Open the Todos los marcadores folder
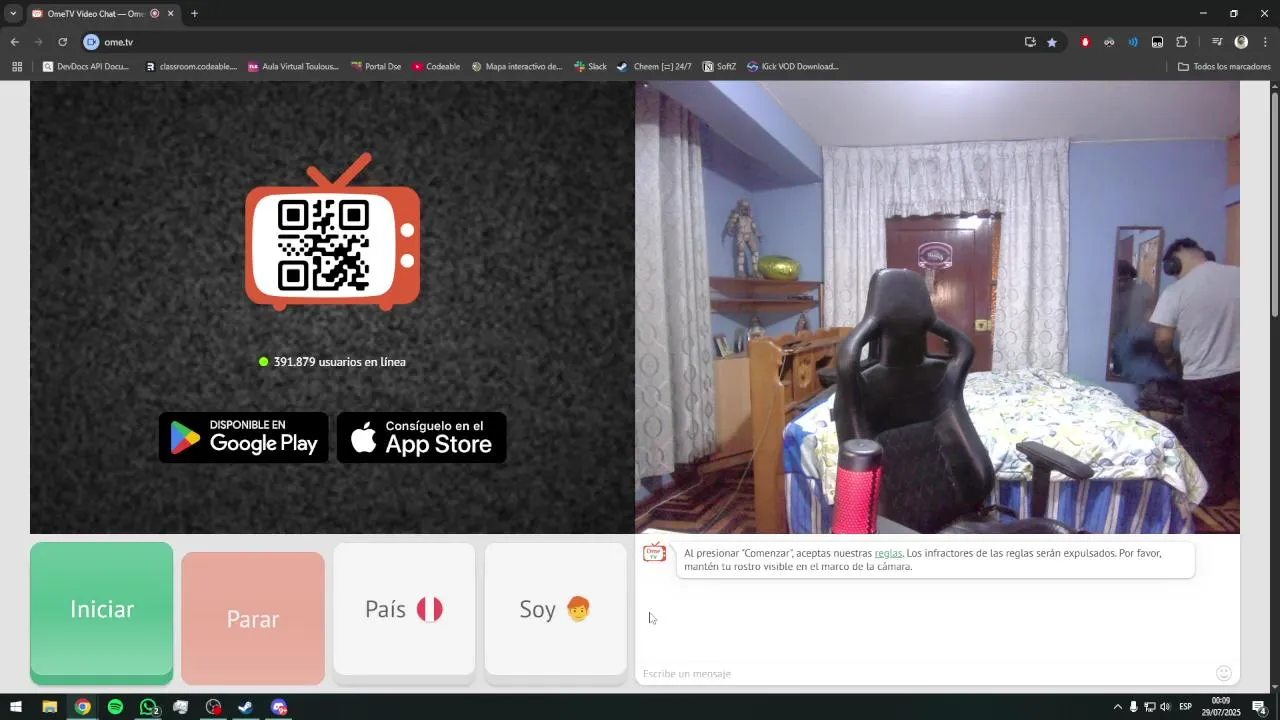This screenshot has height=720, width=1280. [x=1224, y=67]
